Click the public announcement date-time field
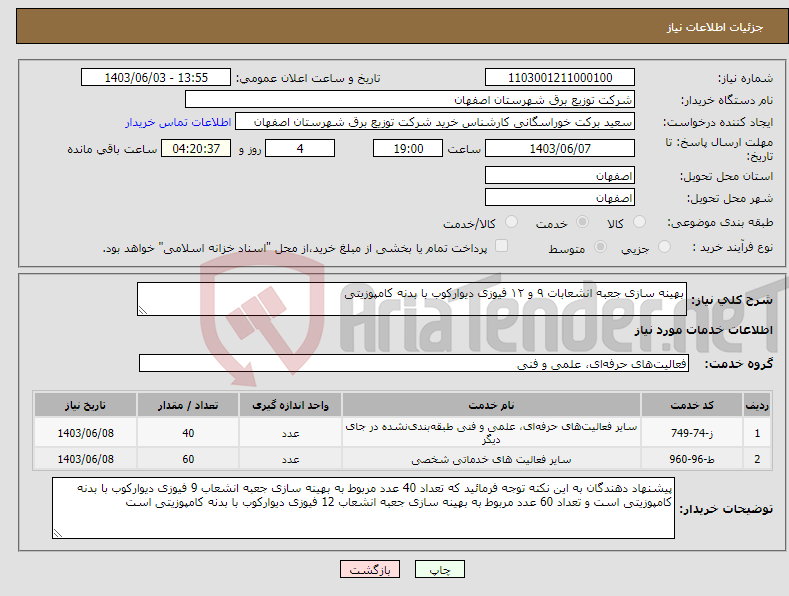 155,78
